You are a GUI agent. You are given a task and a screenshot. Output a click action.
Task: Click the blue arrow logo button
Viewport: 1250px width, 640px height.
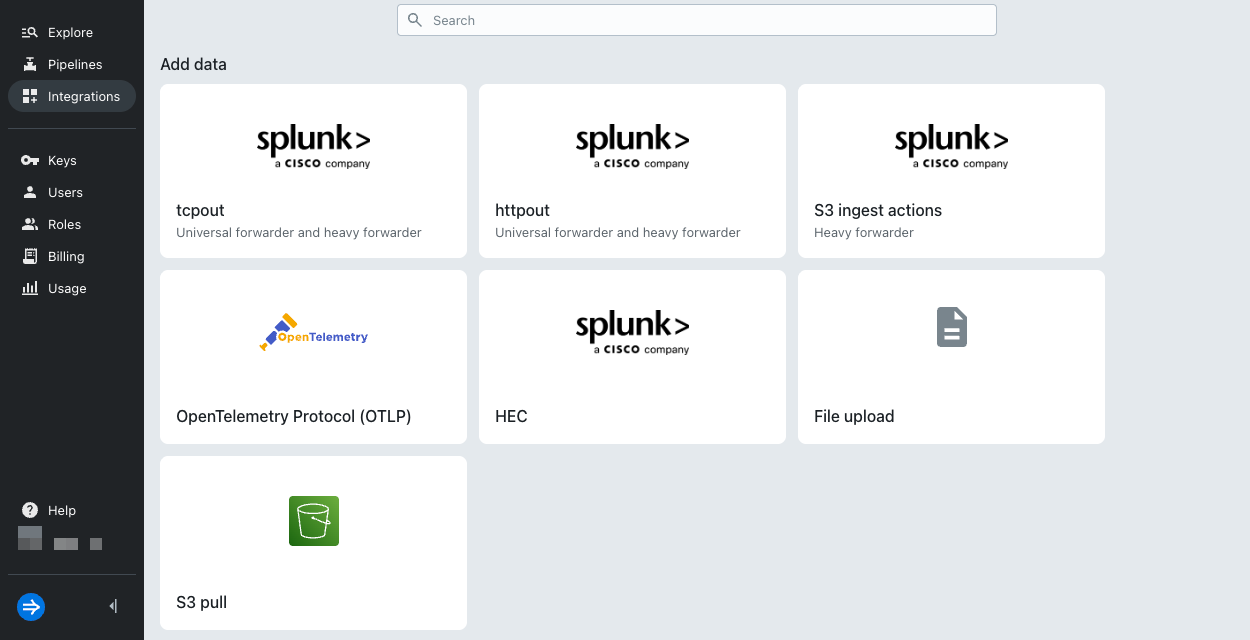[31, 606]
